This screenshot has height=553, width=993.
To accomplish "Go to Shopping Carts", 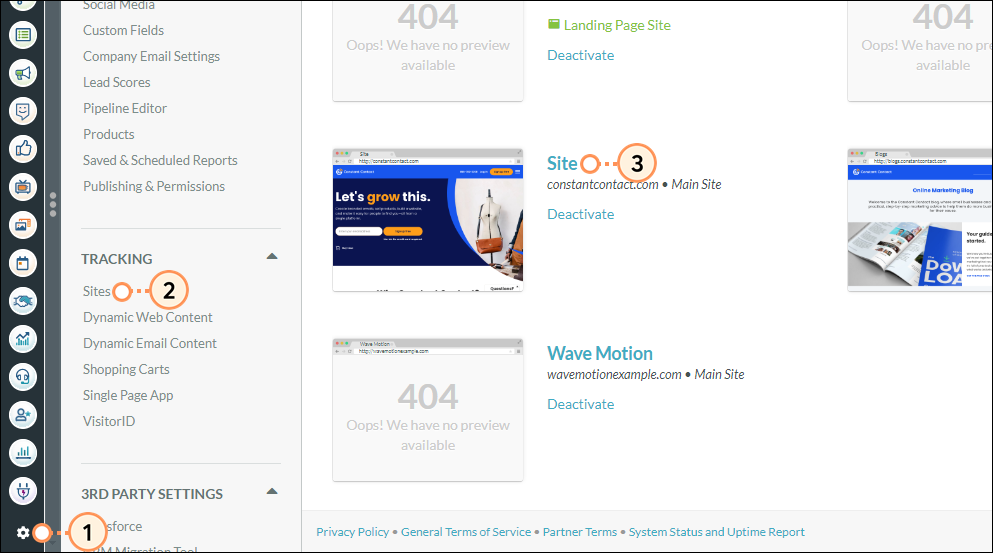I will pos(126,369).
